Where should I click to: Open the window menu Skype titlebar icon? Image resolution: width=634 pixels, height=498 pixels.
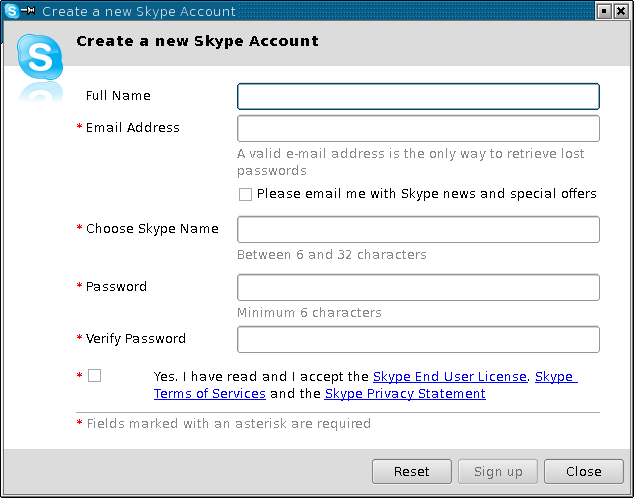pos(12,11)
